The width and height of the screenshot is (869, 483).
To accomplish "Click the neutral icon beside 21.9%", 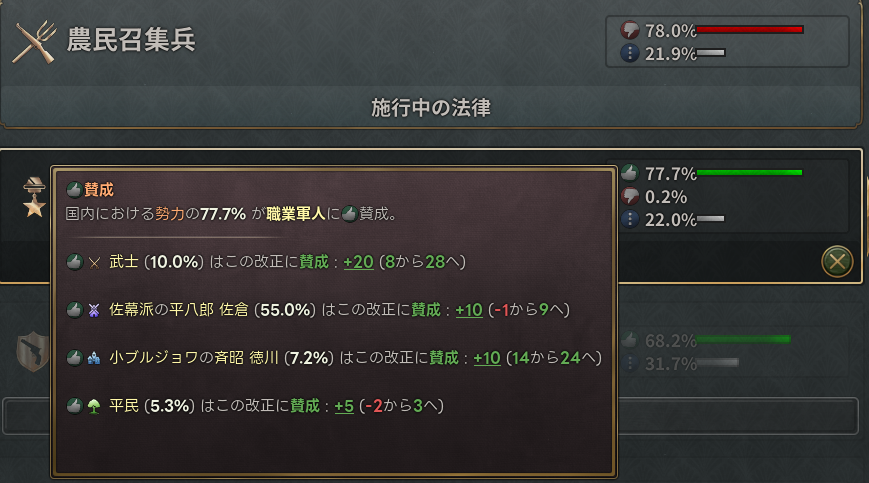I will pos(630,53).
